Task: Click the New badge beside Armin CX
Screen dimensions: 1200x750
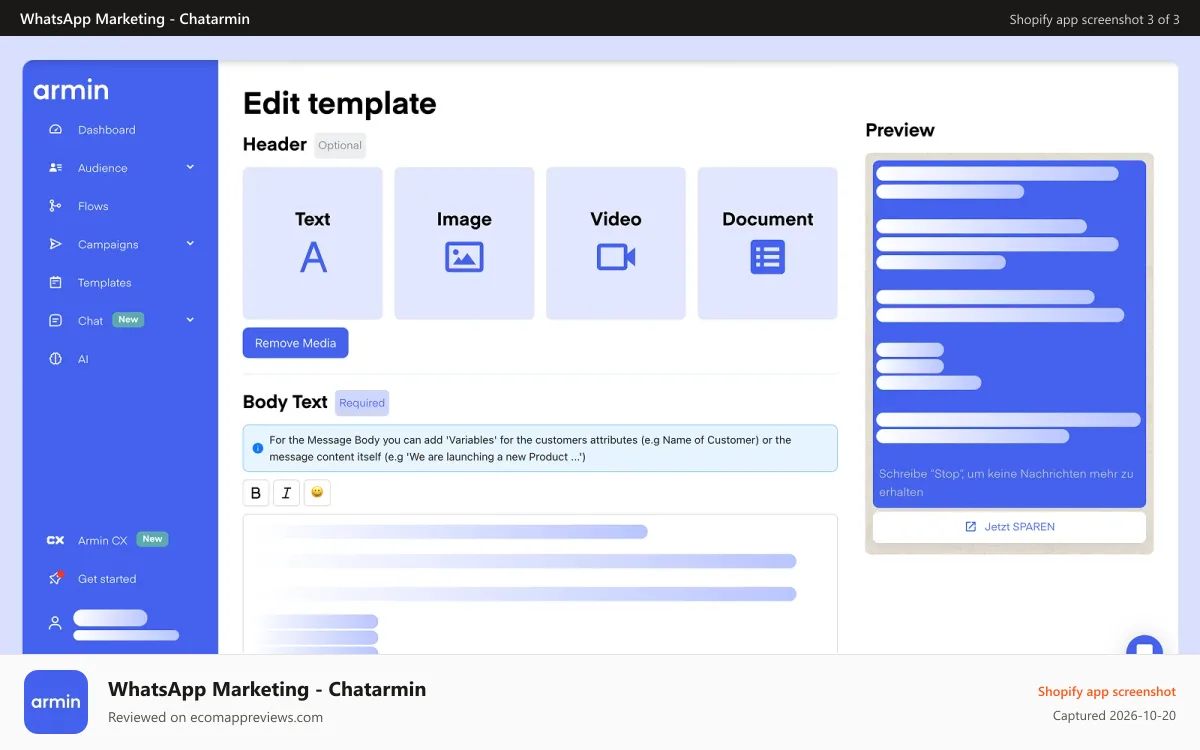Action: [x=152, y=539]
